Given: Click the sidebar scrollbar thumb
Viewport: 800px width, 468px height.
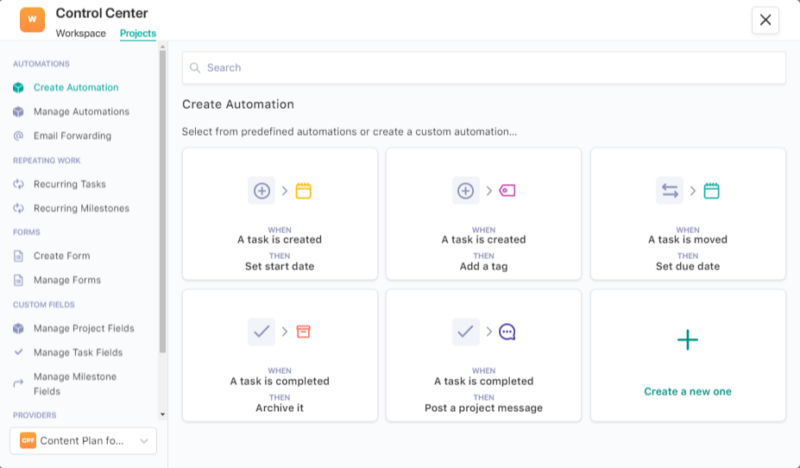Looking at the screenshot, I should point(163,201).
